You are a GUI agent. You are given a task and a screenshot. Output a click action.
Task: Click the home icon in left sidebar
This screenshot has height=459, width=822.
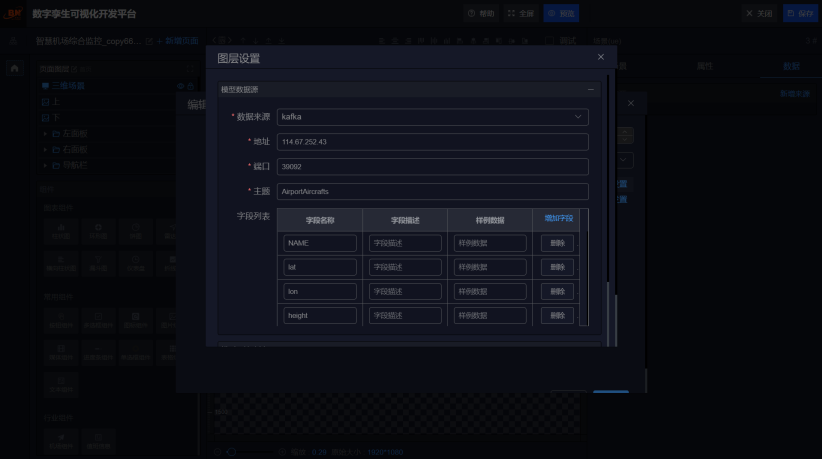click(x=14, y=67)
